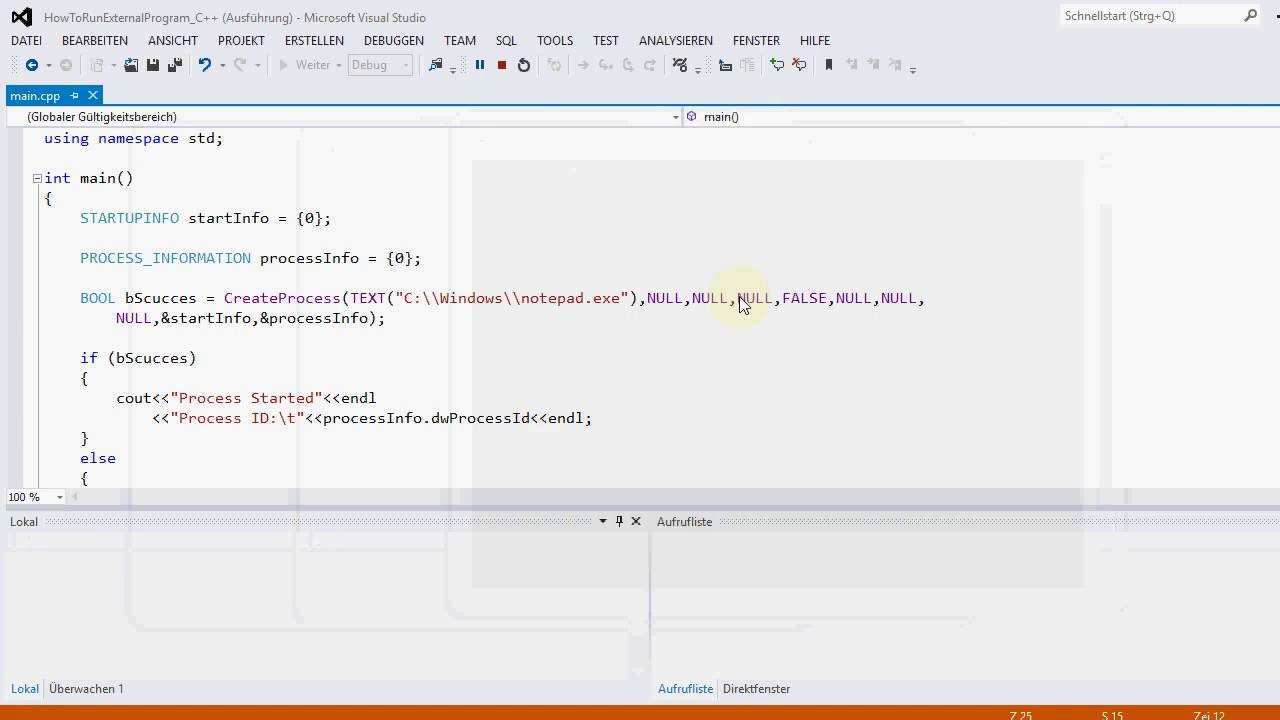Open the Globaler Gültigkeitsbereich scope dropdown
The height and width of the screenshot is (720, 1280).
(x=675, y=117)
